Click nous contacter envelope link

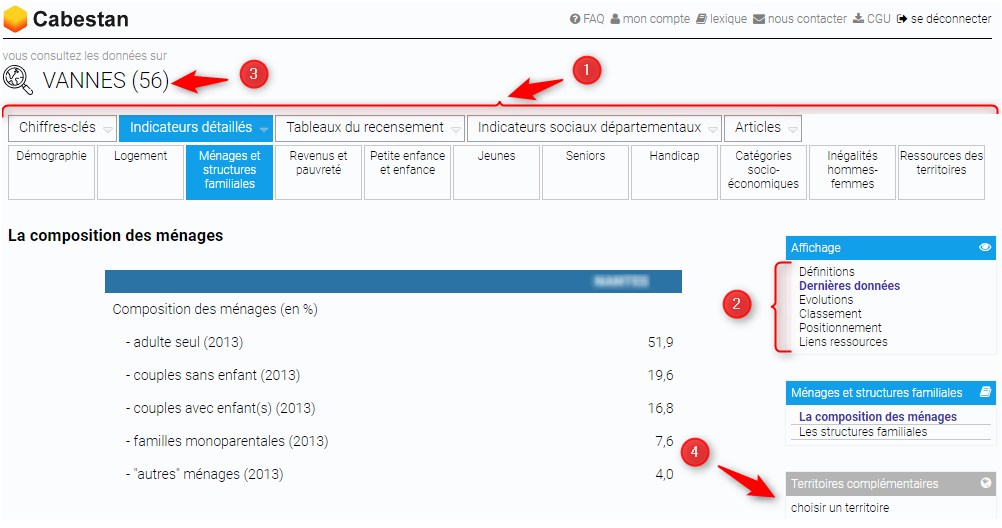800,19
